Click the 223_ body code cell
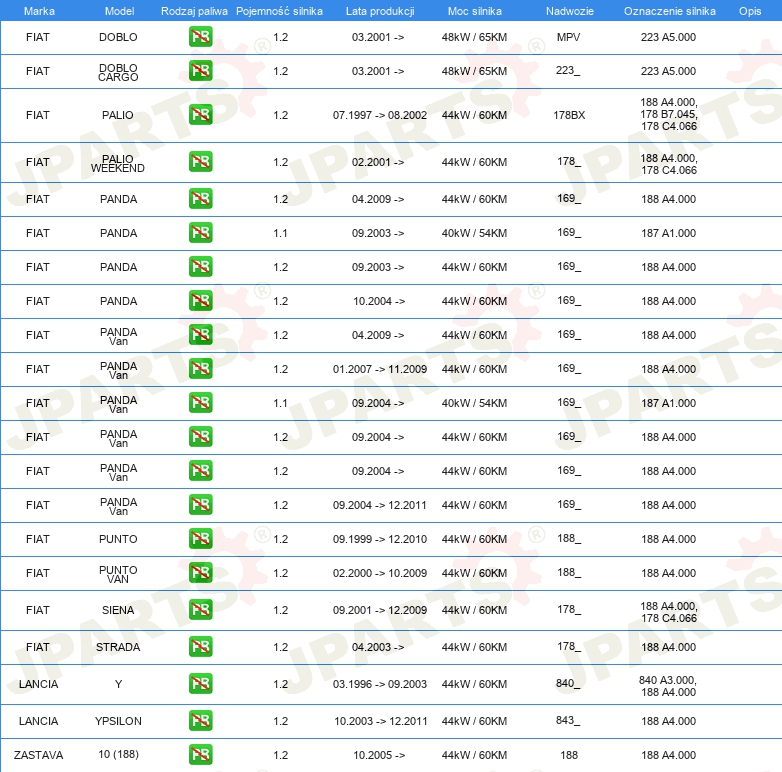 569,70
